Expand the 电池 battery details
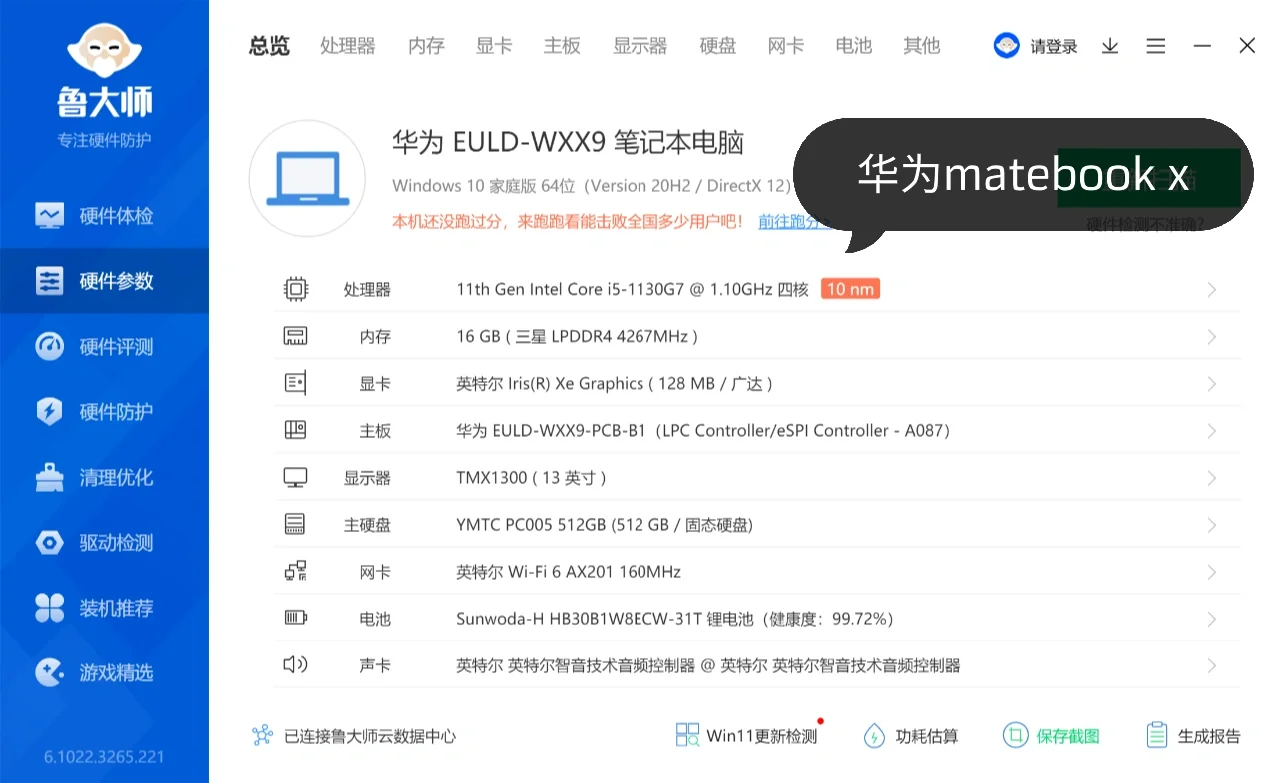Viewport: 1280px width, 783px height. [1211, 618]
